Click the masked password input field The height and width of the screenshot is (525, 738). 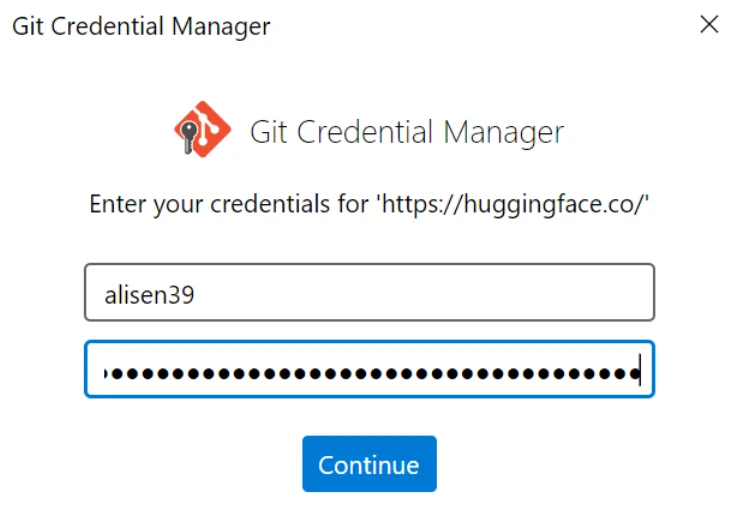click(369, 370)
